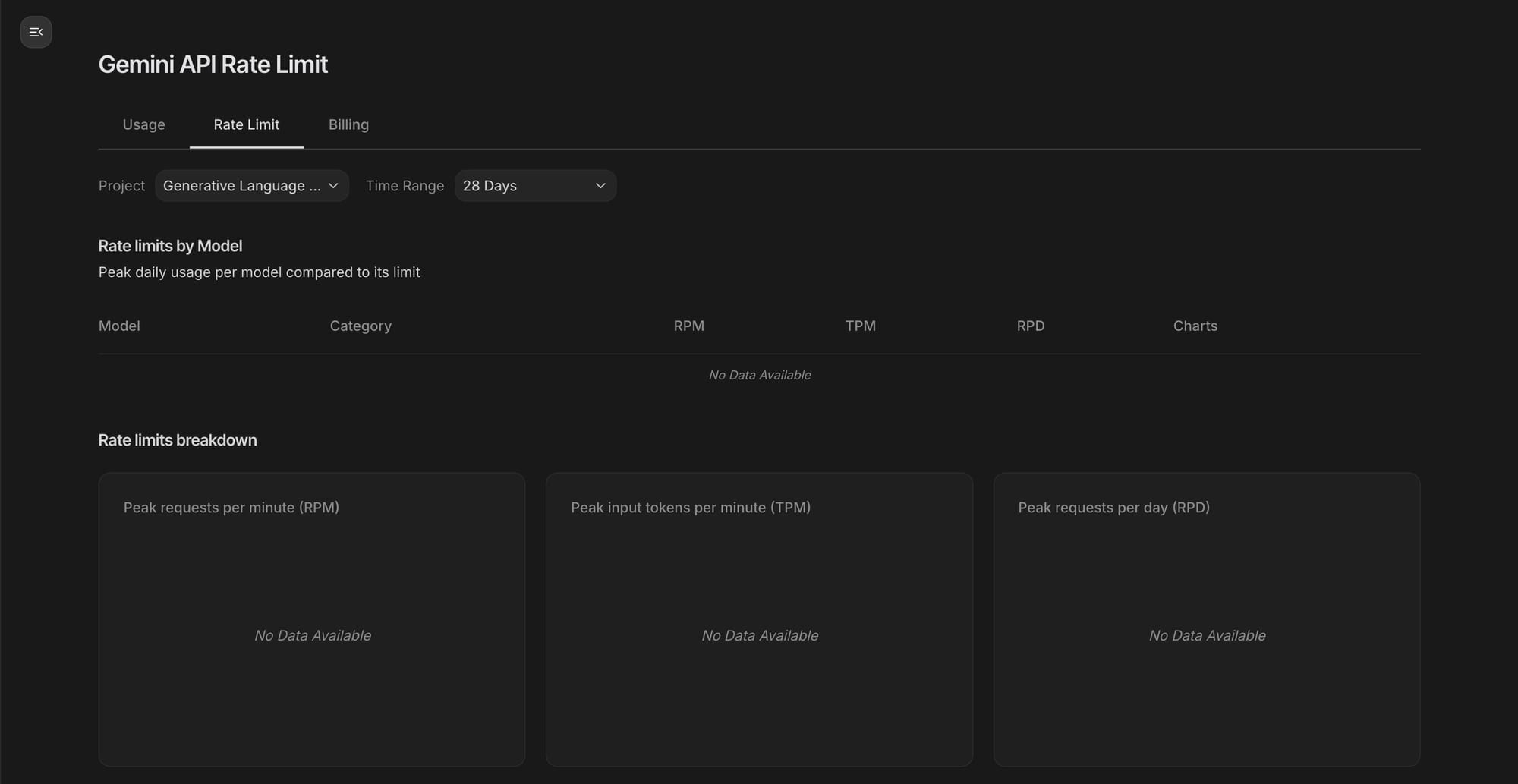Click Peak requests per day (RPD) title
Screen dimensions: 1518x784
click(x=1114, y=507)
